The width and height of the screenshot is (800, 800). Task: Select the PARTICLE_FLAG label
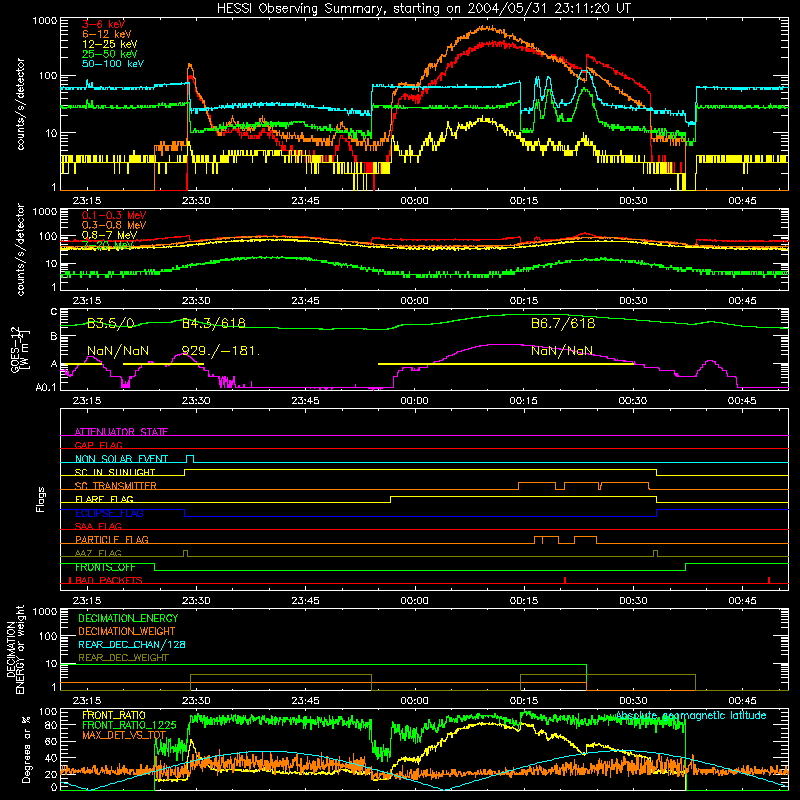click(x=112, y=539)
